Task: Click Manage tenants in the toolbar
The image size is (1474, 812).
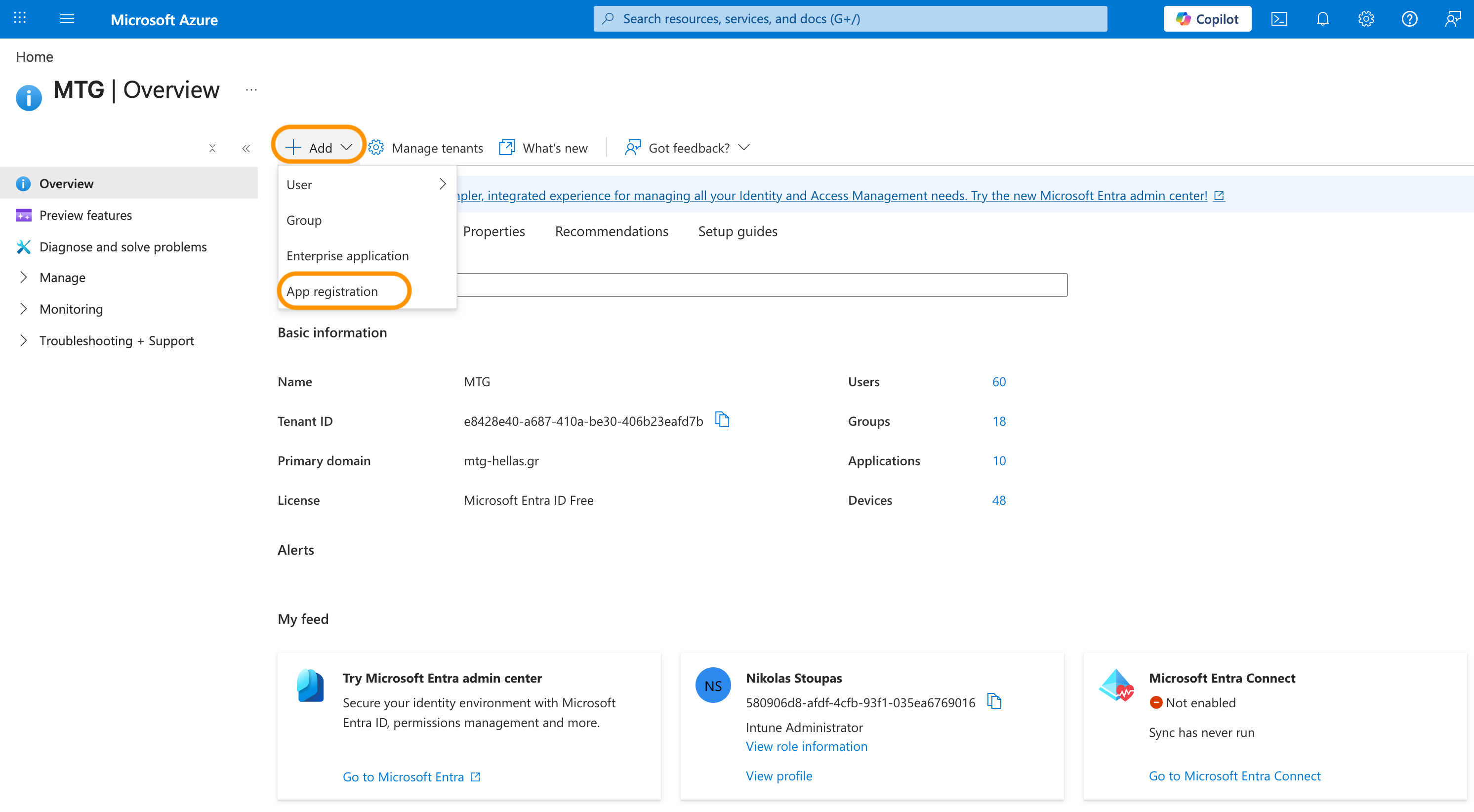Action: pos(426,148)
